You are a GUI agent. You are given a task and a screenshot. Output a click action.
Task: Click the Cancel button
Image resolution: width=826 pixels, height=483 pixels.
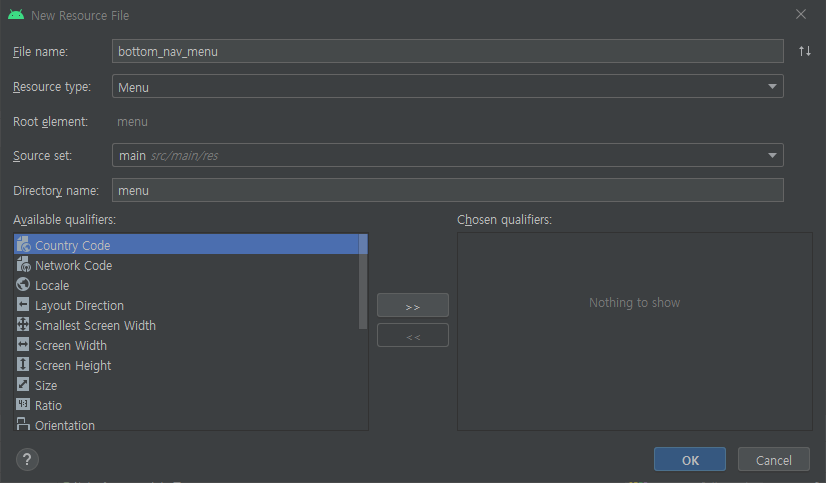pos(774,459)
